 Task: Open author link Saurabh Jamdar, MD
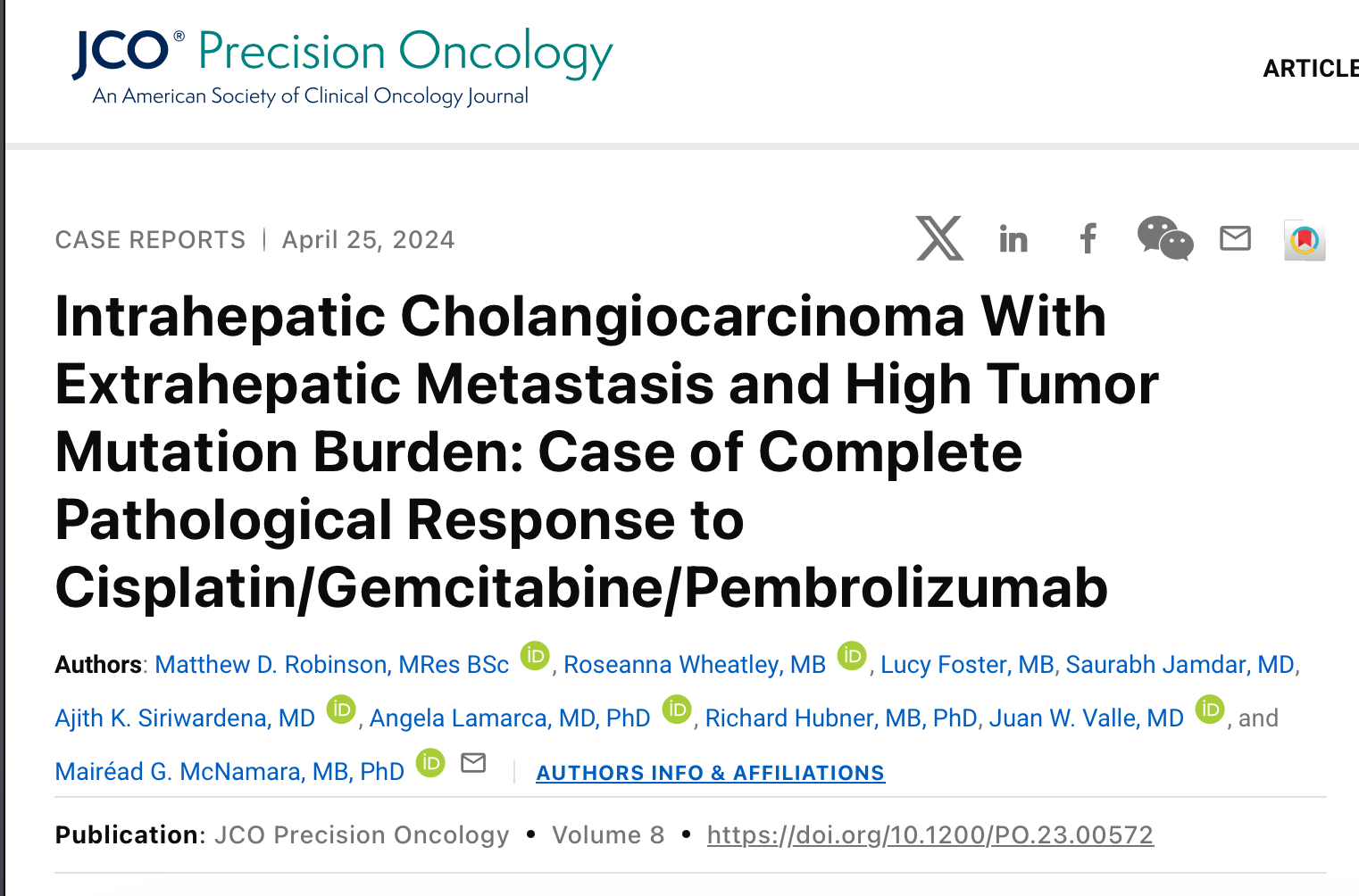1180,665
